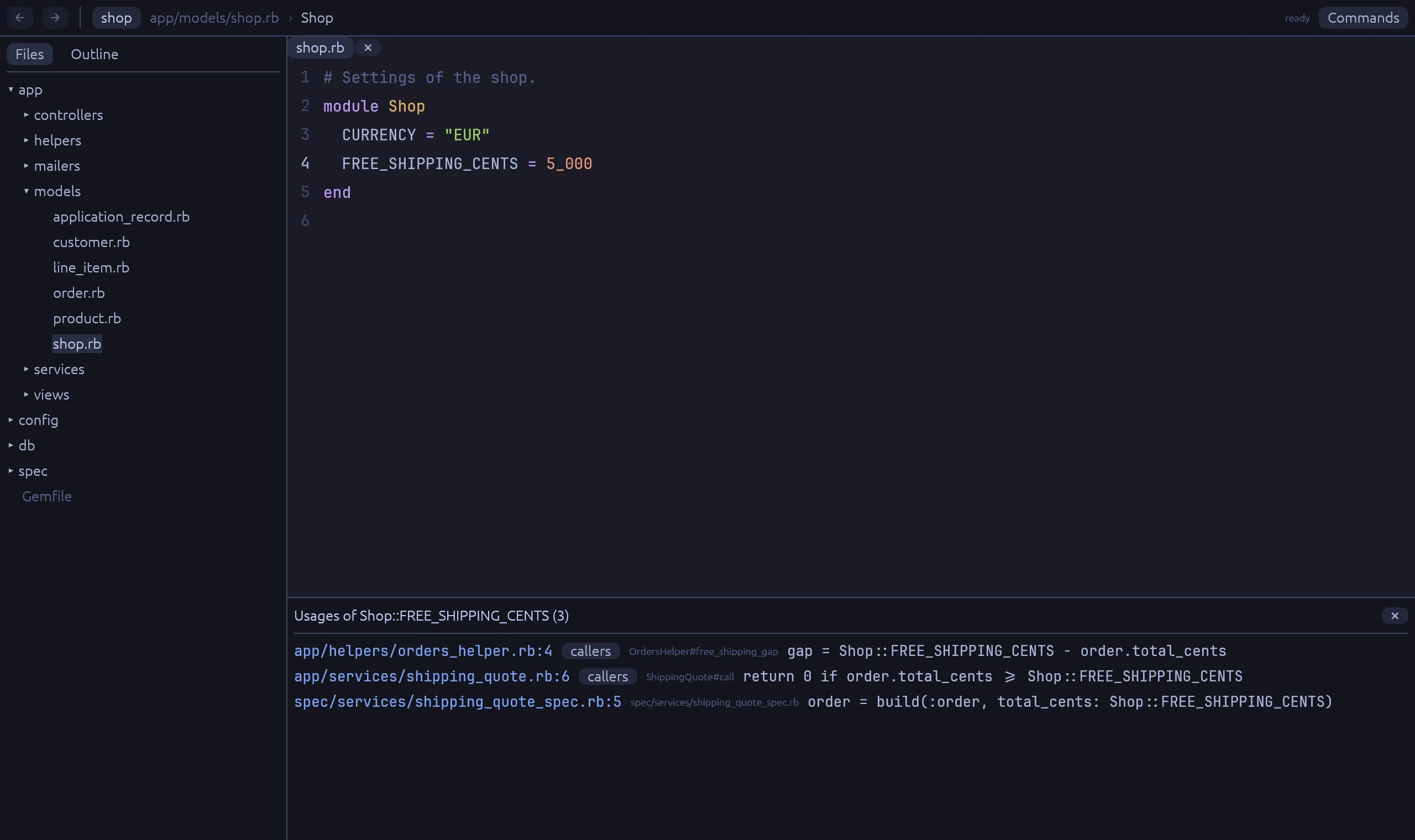Open usage app/helpers/orders_helper.rb:4
1415x840 pixels.
pyautogui.click(x=423, y=651)
